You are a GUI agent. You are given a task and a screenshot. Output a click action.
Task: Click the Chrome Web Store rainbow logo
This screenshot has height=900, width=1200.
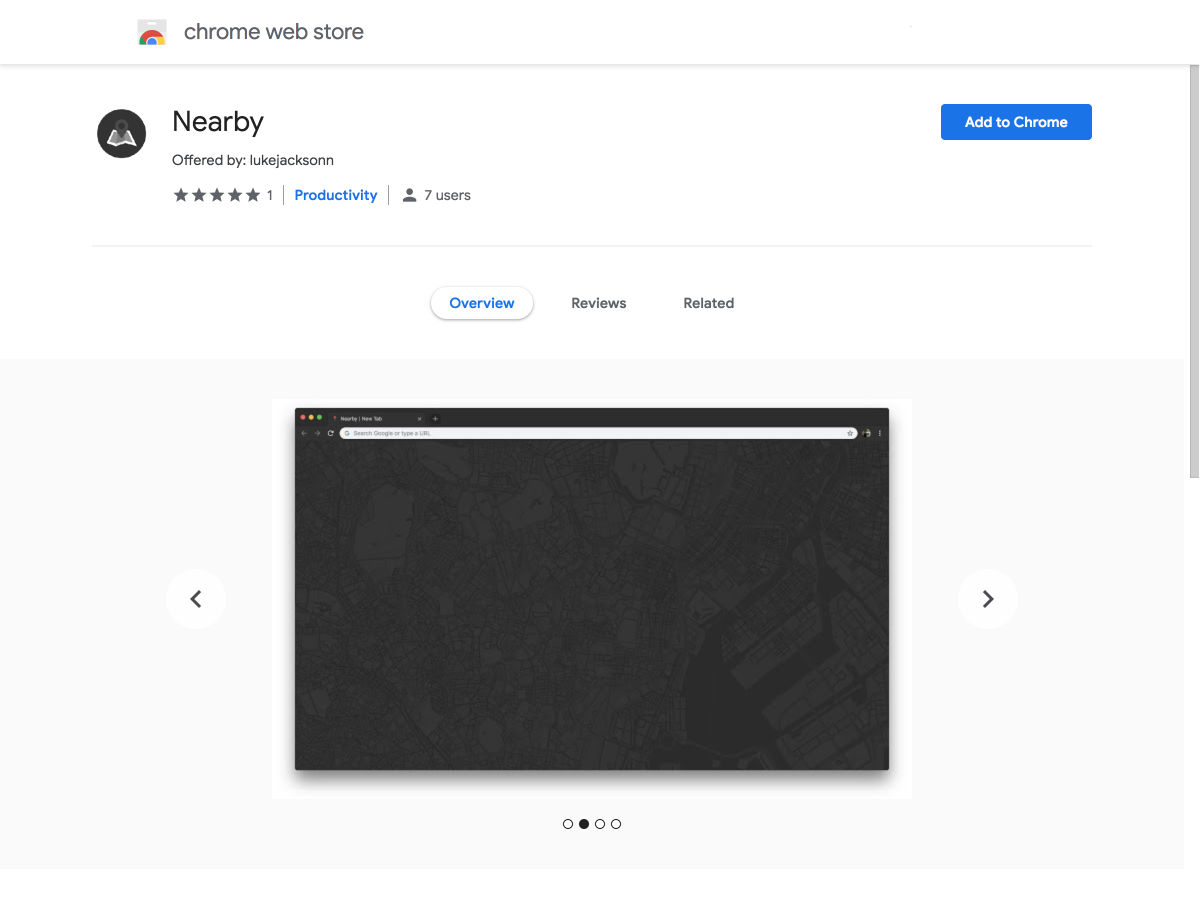[x=152, y=32]
